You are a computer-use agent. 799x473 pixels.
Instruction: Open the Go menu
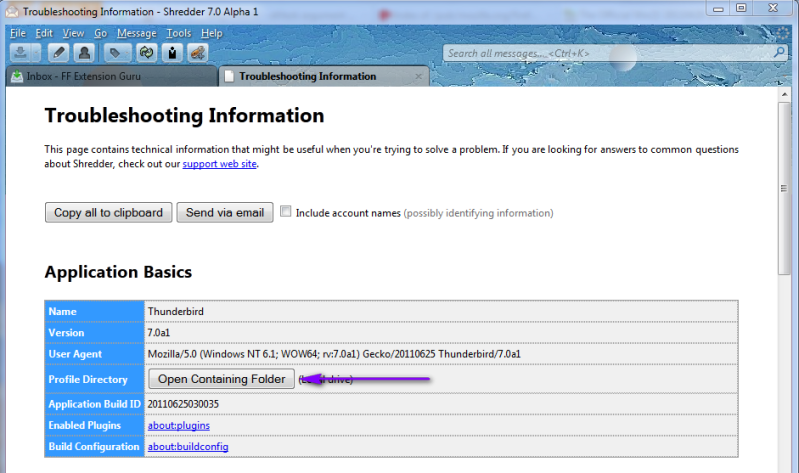100,33
